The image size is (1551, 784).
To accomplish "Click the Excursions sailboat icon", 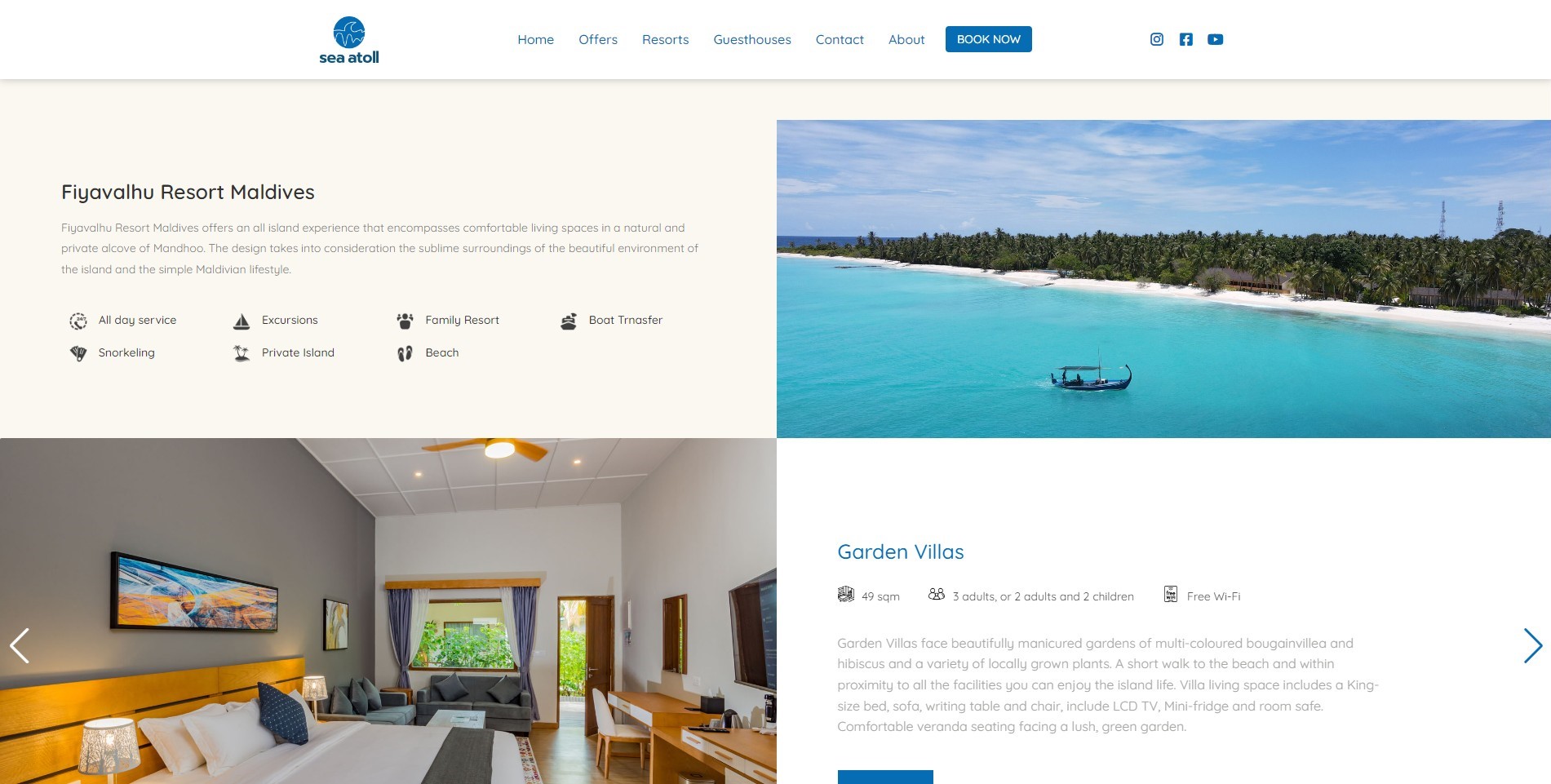I will click(242, 321).
